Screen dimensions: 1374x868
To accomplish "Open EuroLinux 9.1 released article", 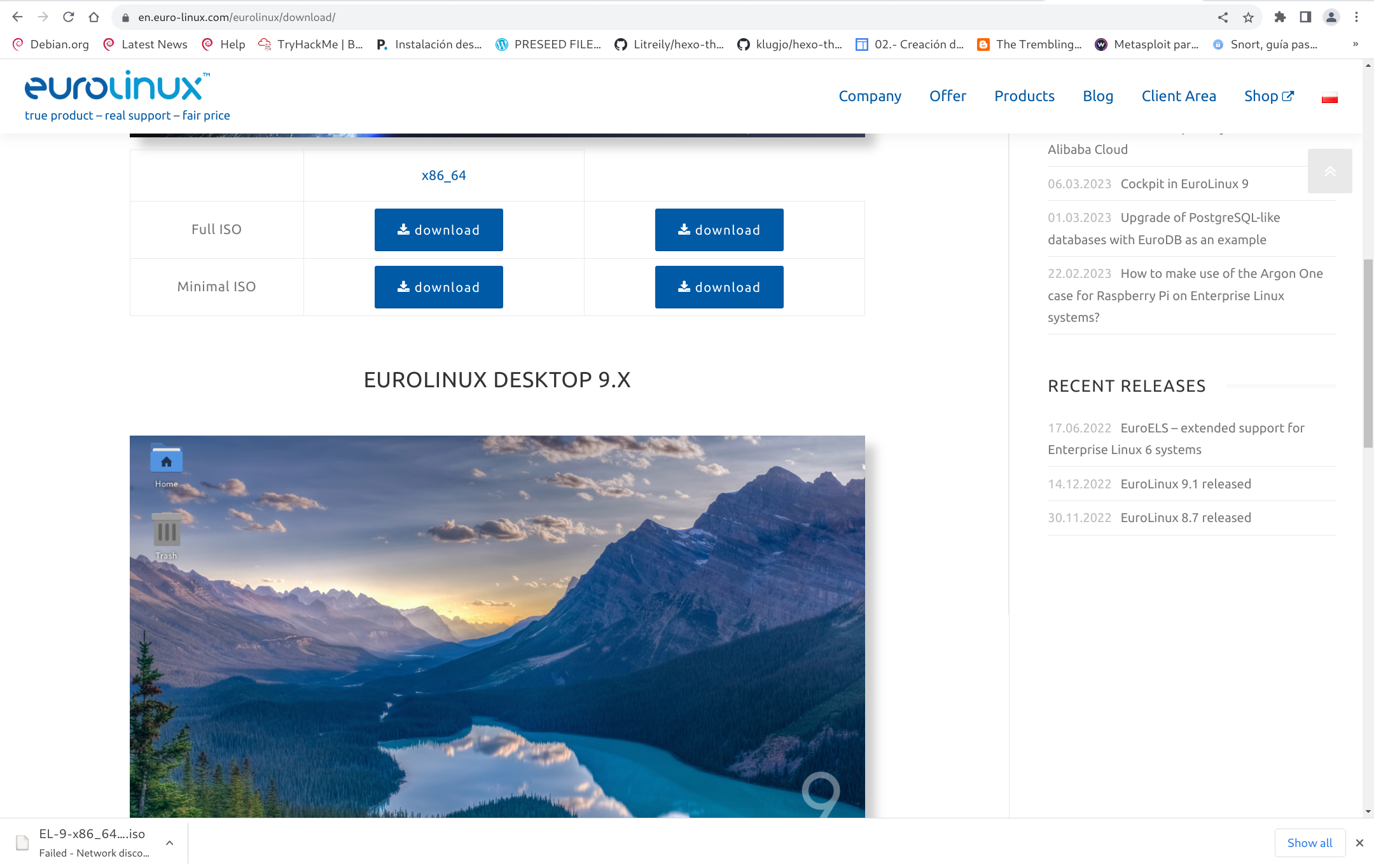I will coord(1185,484).
